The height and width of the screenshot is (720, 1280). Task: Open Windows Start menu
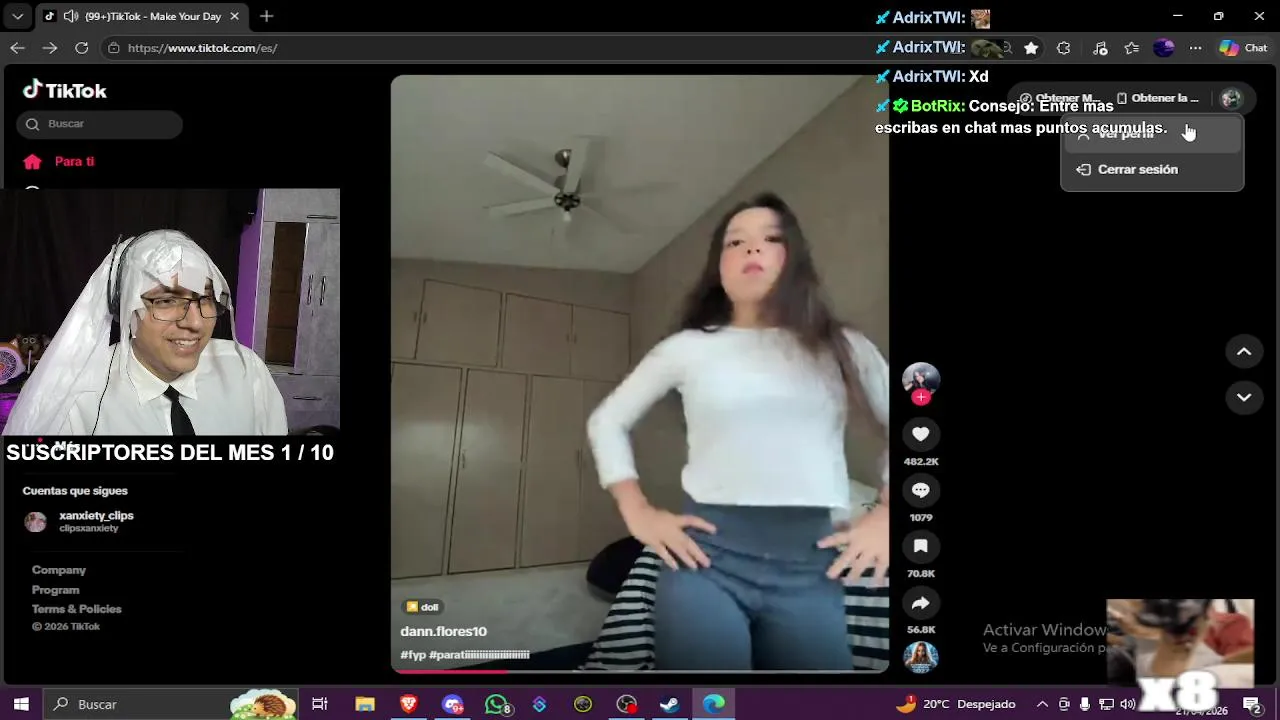(x=21, y=704)
